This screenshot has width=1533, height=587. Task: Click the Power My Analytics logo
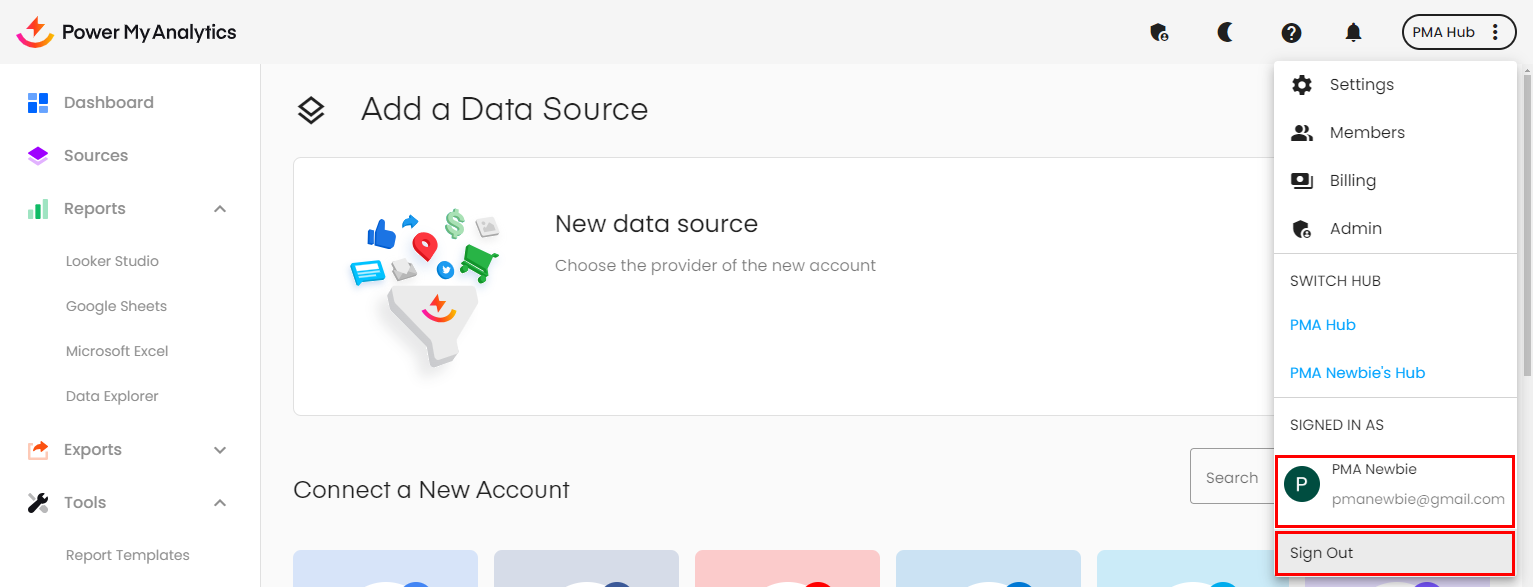click(127, 32)
